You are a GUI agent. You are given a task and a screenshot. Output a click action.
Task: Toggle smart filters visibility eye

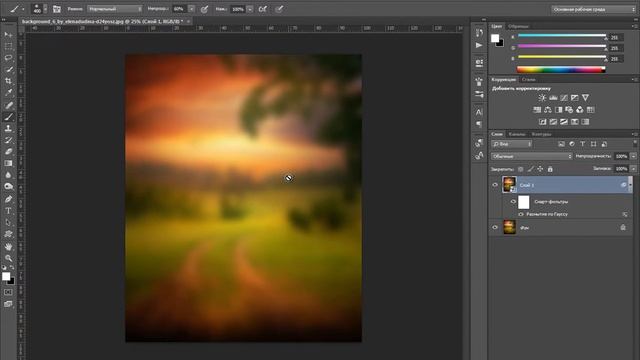(x=513, y=202)
